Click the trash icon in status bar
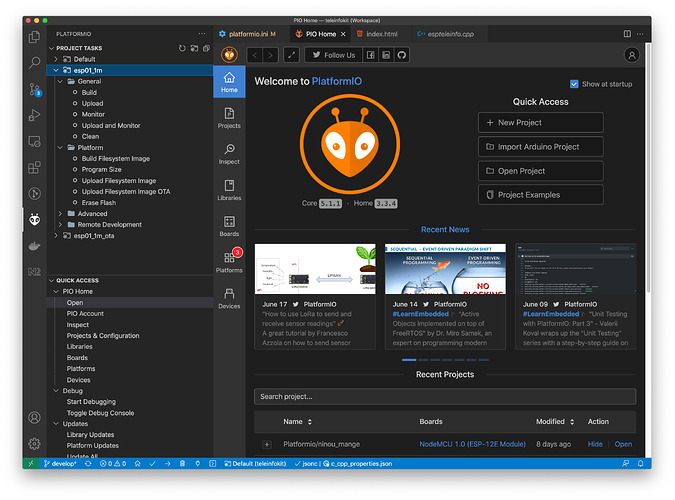This screenshot has width=675, height=500. point(182,464)
